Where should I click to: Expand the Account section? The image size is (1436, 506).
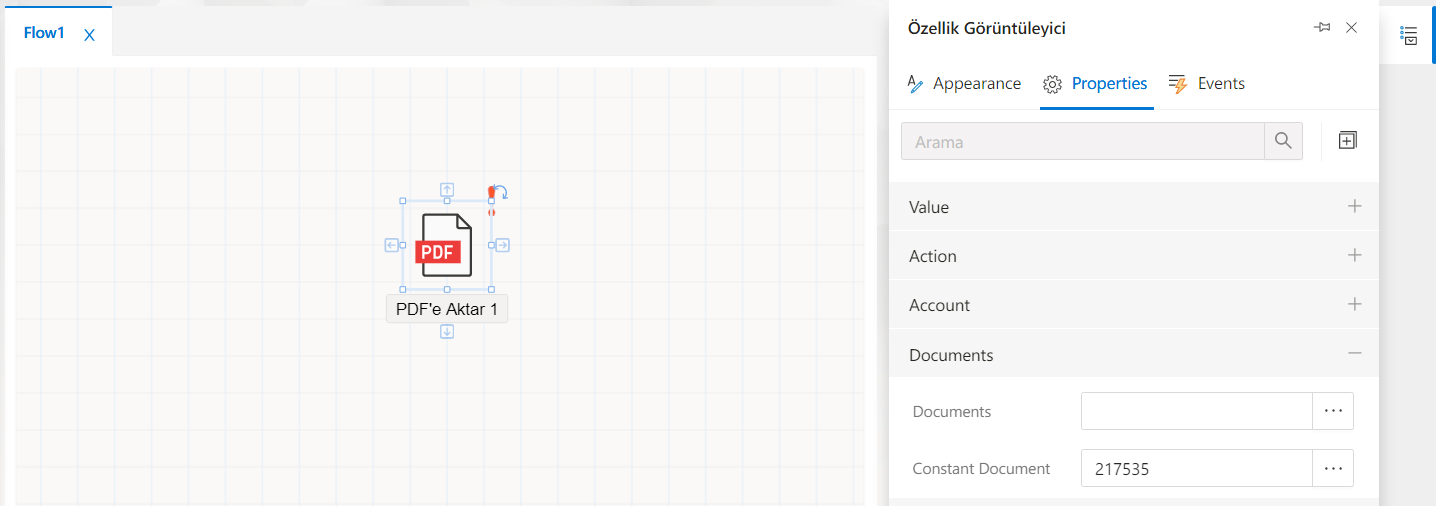coord(1355,305)
